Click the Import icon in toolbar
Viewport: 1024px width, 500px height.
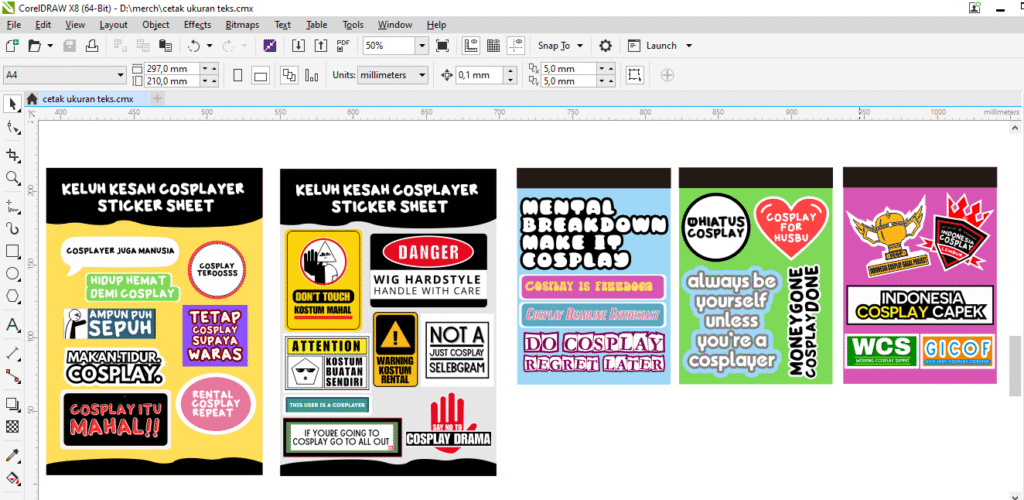(x=298, y=46)
